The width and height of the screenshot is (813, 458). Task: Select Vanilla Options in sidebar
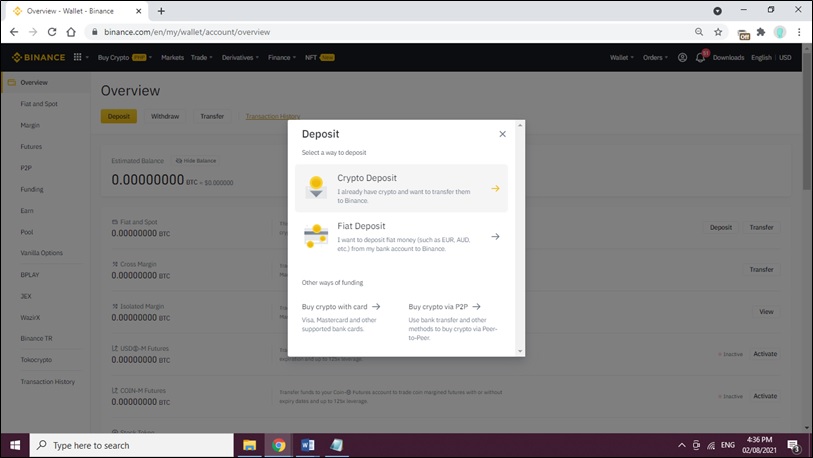pos(41,253)
